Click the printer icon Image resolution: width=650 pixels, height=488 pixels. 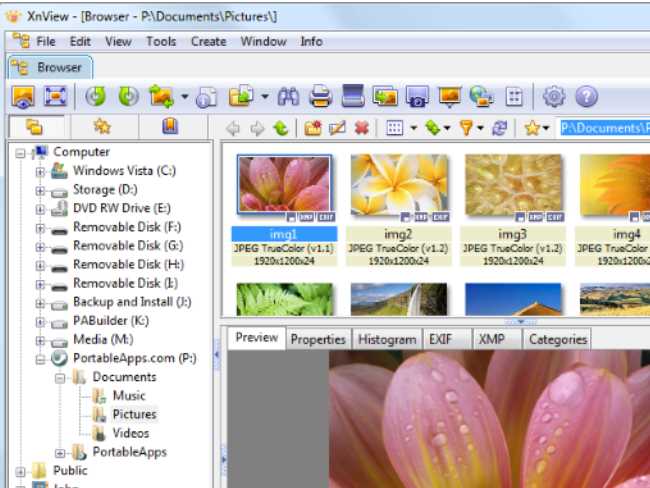(x=320, y=97)
